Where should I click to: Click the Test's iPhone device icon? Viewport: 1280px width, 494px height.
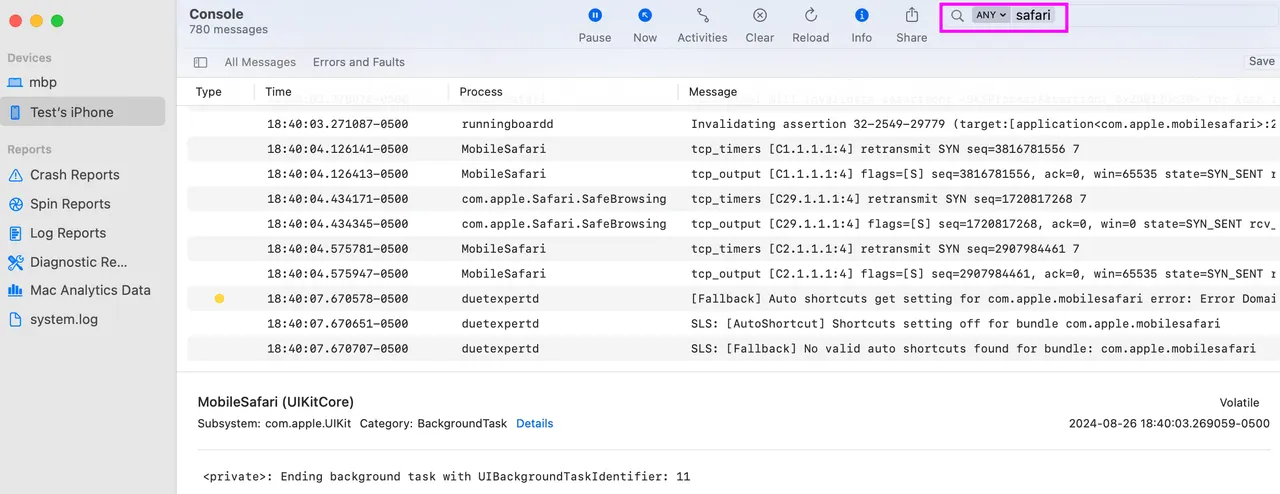(x=15, y=112)
